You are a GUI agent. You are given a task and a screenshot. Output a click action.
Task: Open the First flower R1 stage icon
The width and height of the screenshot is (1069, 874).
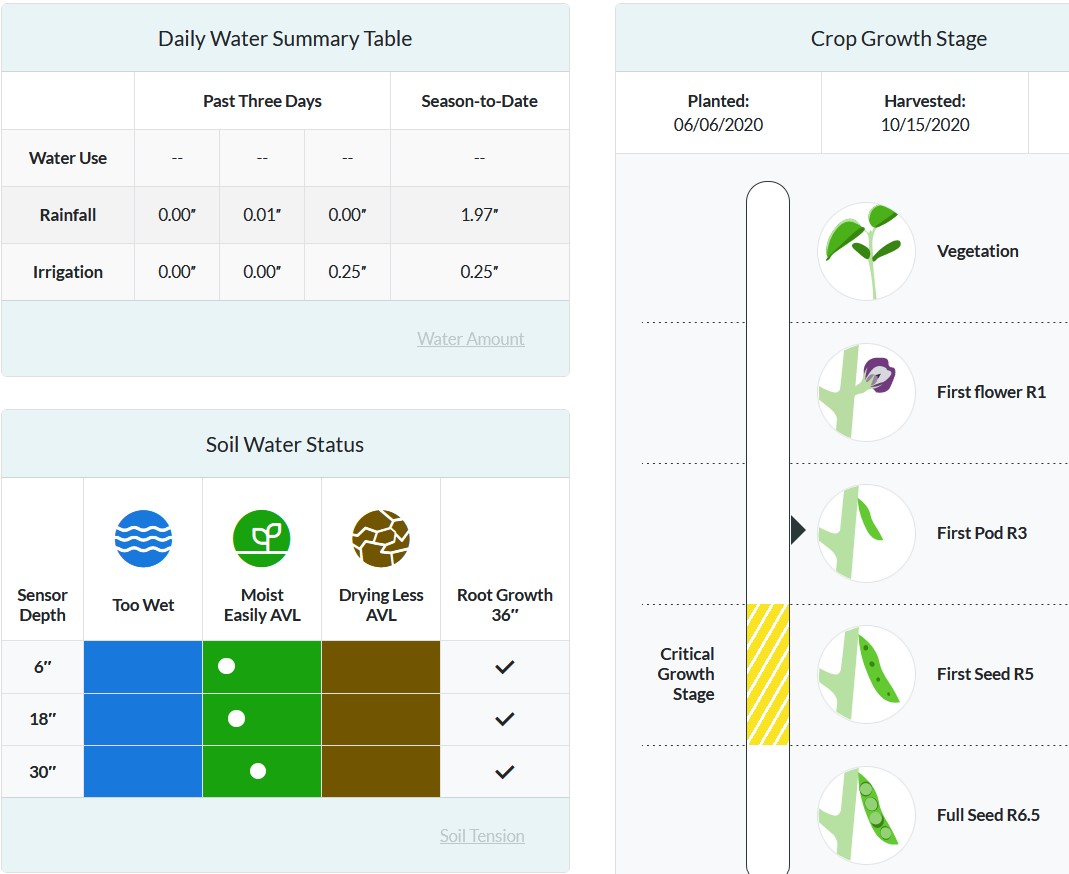(866, 391)
